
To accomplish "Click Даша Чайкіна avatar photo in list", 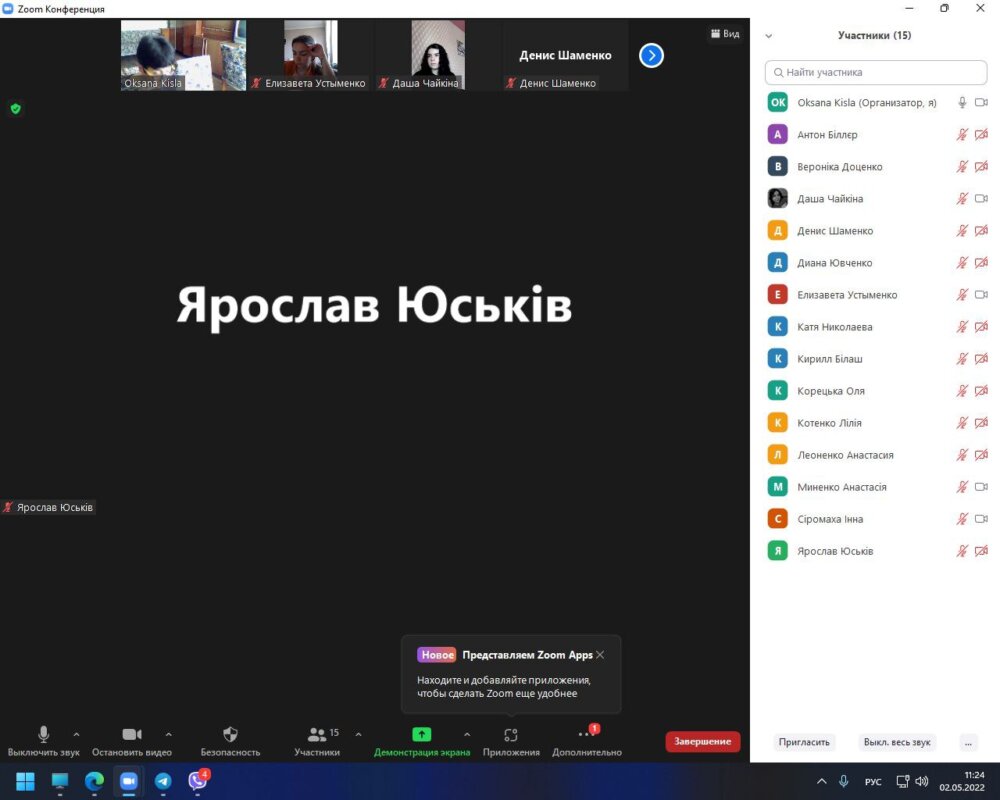I will click(x=777, y=198).
